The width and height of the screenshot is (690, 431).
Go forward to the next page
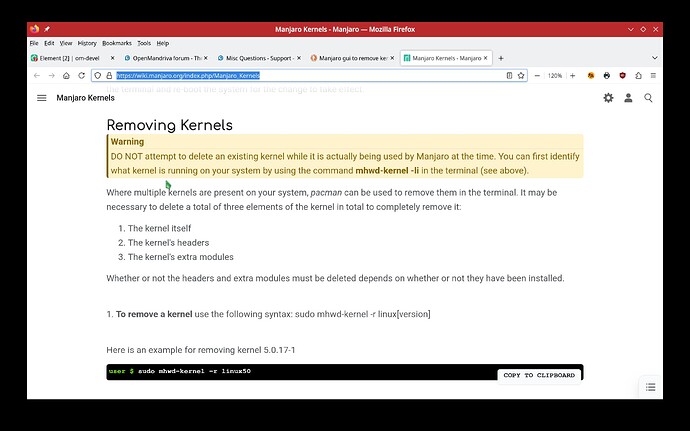point(51,76)
